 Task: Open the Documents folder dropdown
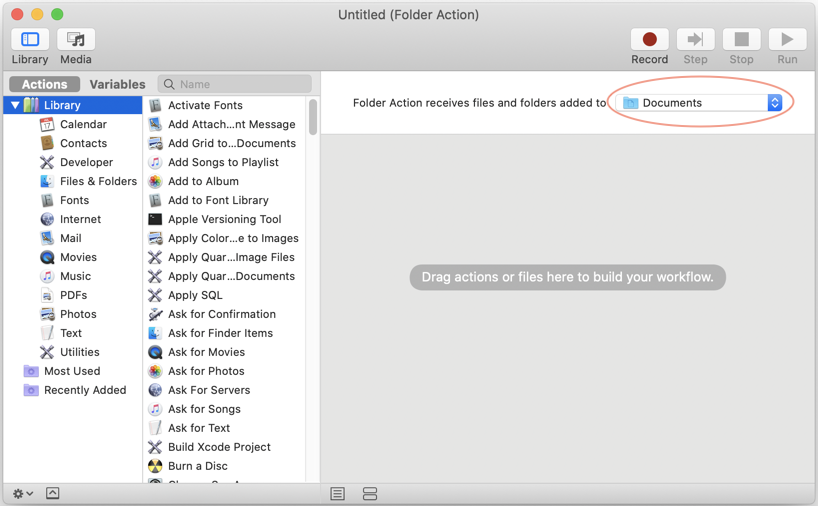click(x=699, y=103)
